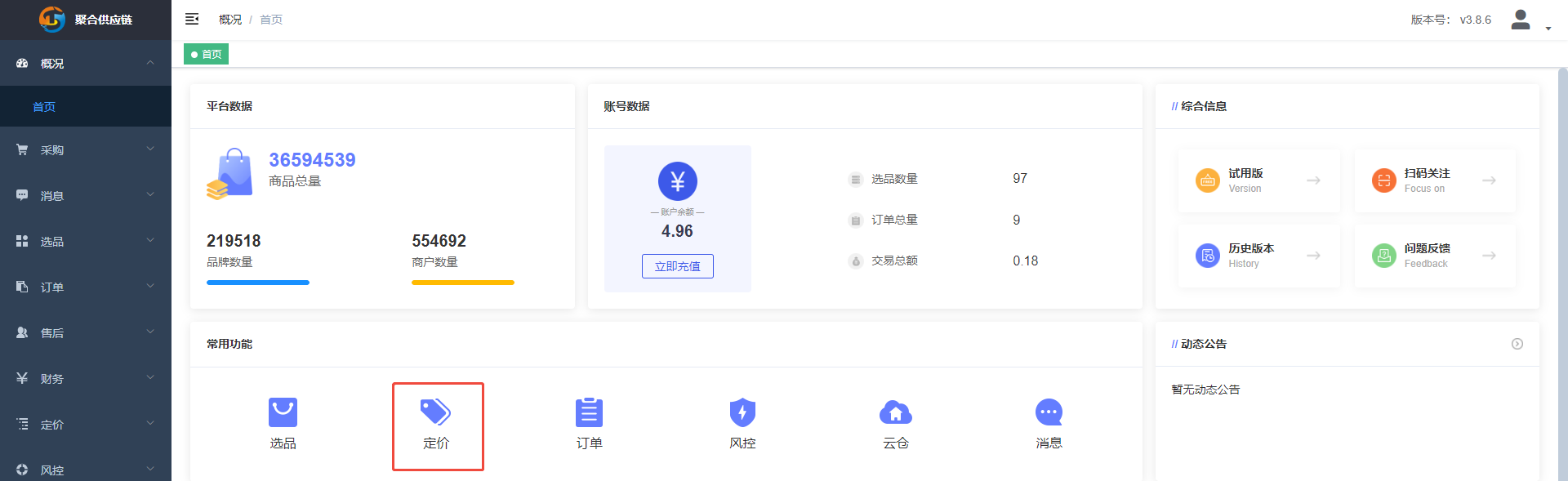This screenshot has width=1568, height=481.
Task: Select 首页 in the sidebar submenu
Action: [44, 107]
